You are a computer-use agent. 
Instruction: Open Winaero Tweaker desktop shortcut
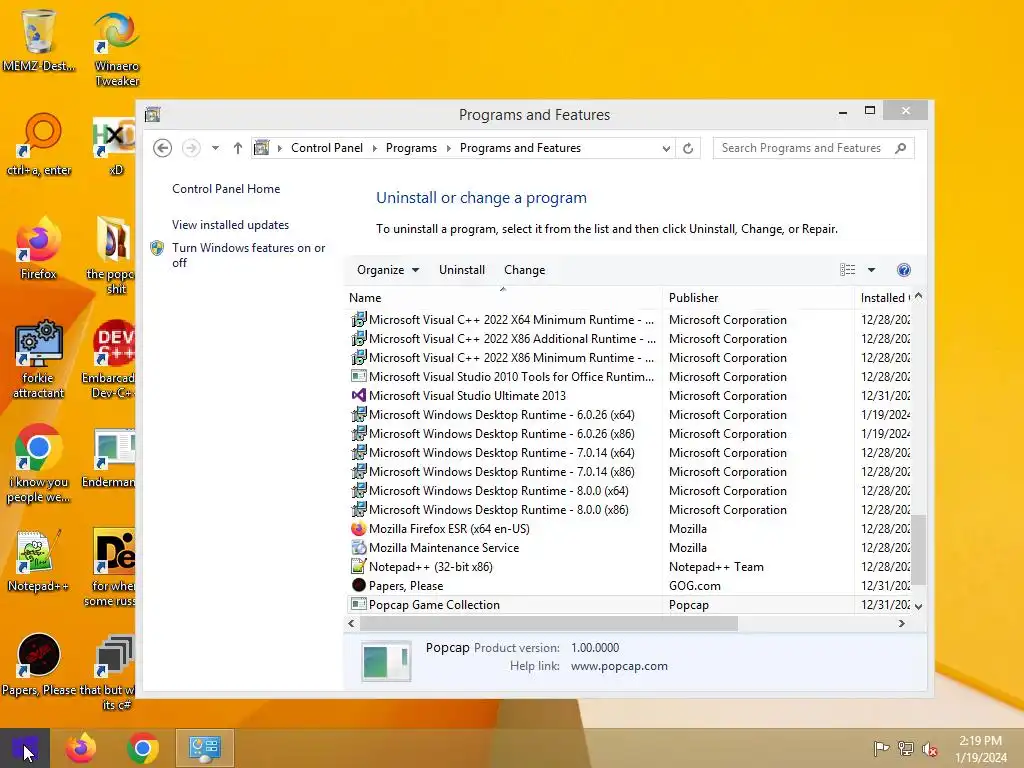click(x=116, y=47)
